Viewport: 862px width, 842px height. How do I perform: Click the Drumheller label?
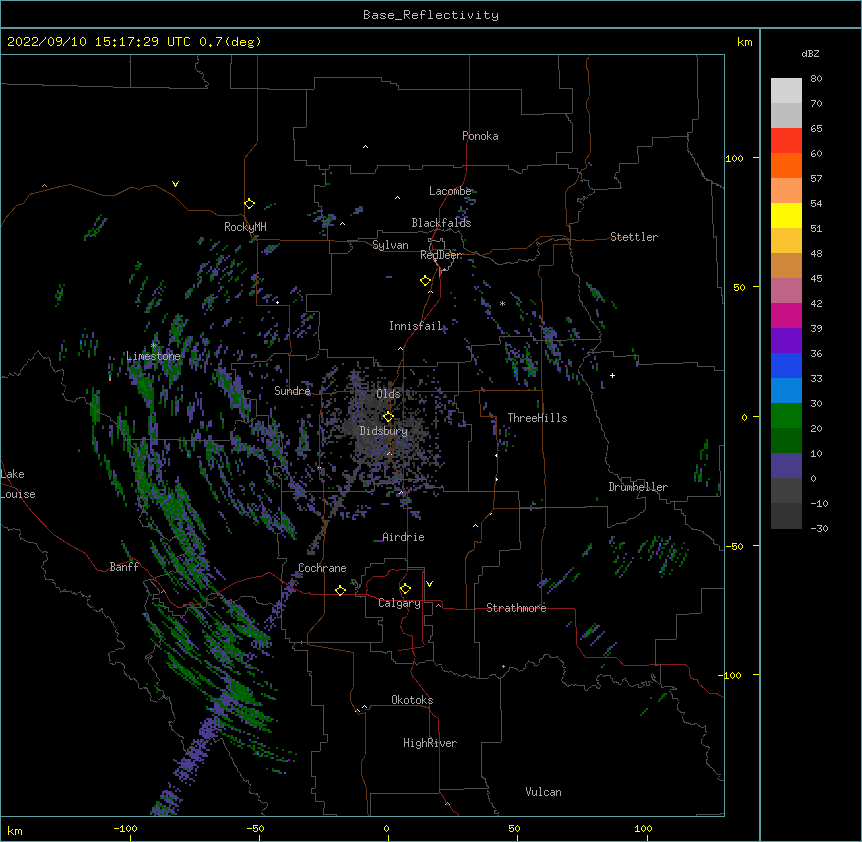point(638,487)
